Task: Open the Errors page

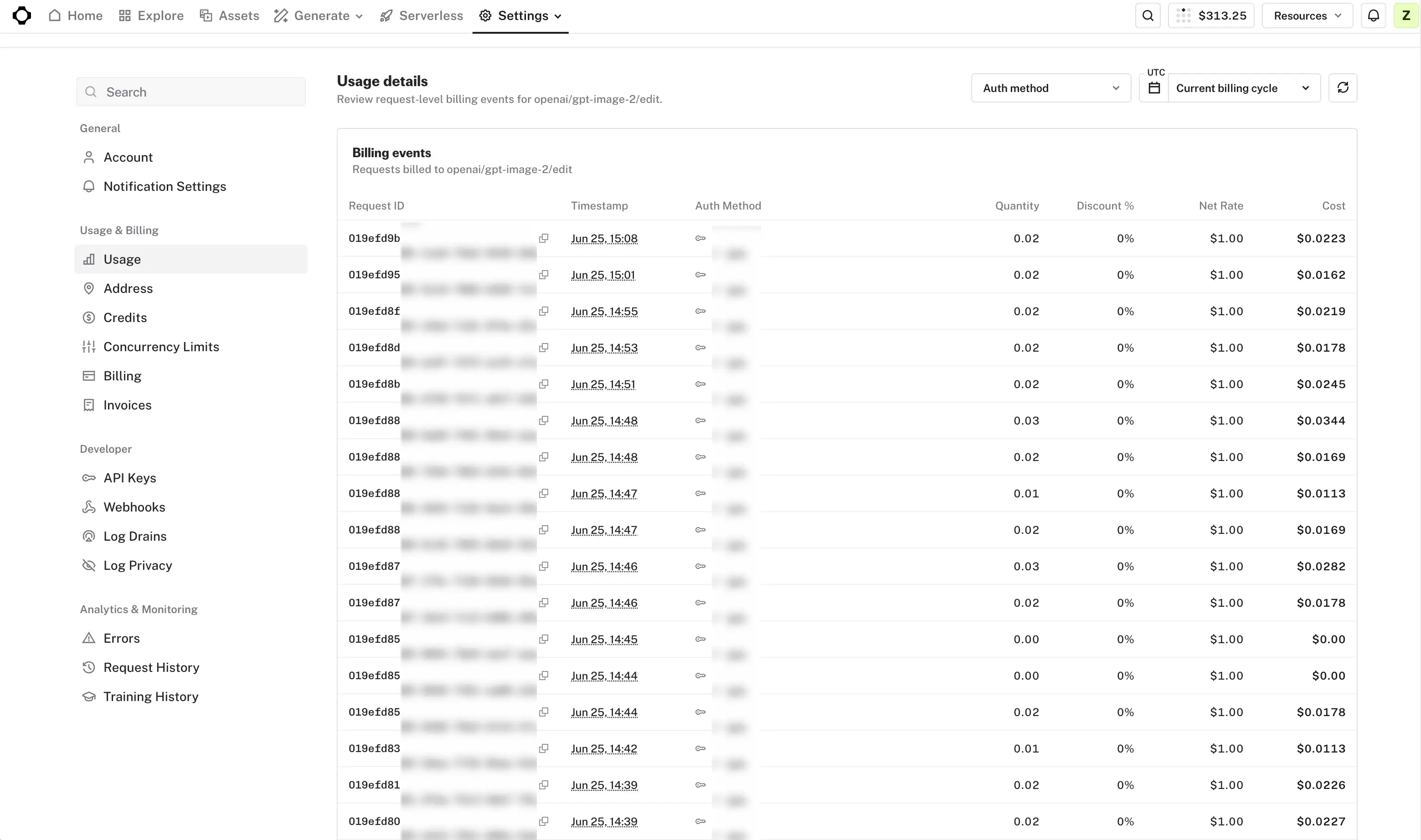Action: (x=191, y=638)
